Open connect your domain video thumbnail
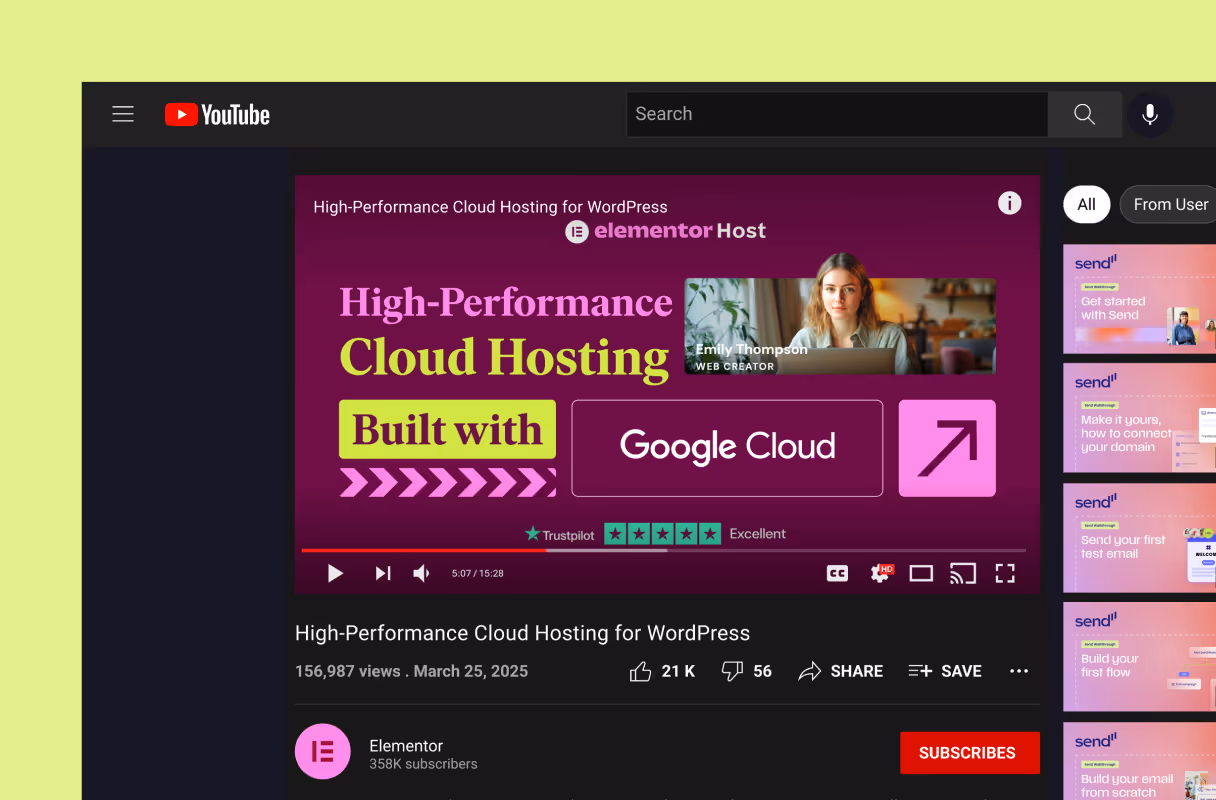 coord(1139,418)
